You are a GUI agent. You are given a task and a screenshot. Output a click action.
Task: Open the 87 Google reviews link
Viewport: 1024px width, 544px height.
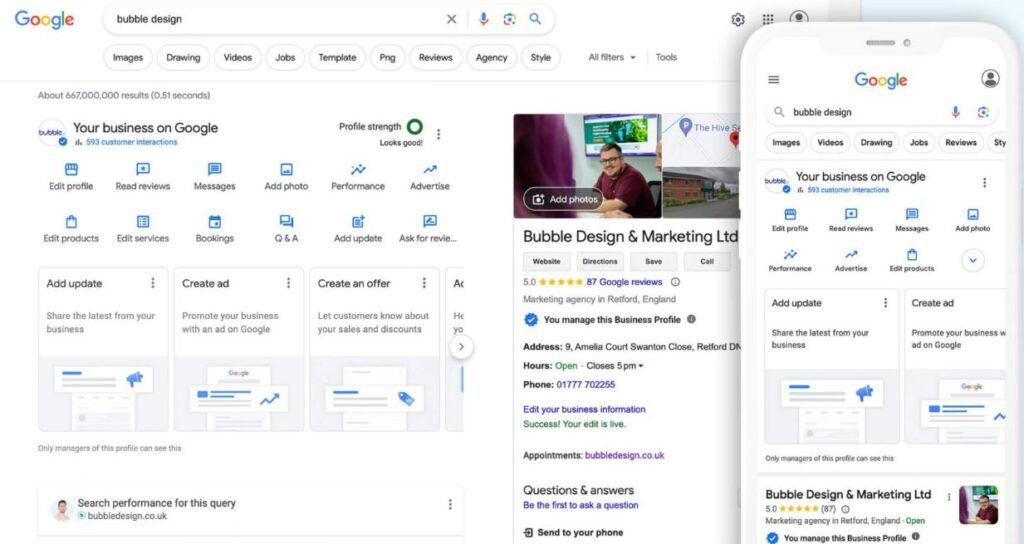(x=624, y=282)
